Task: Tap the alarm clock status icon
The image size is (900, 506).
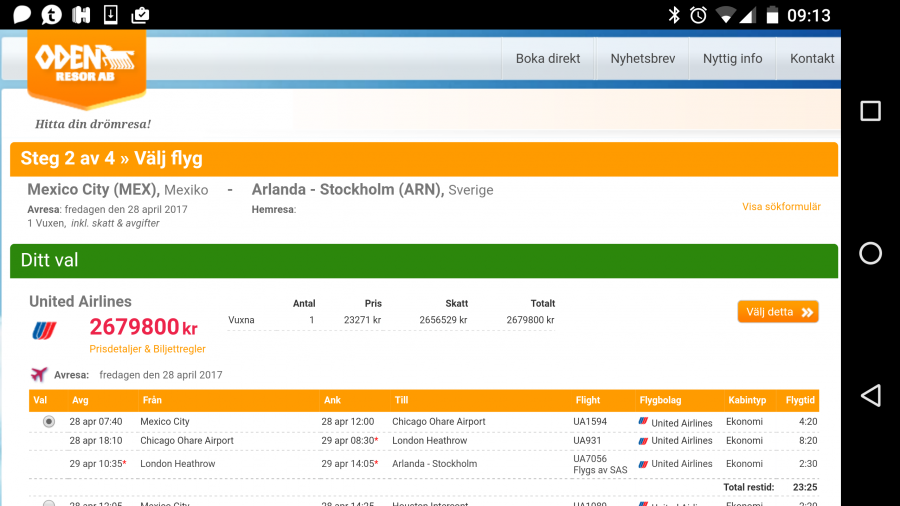Action: point(698,15)
